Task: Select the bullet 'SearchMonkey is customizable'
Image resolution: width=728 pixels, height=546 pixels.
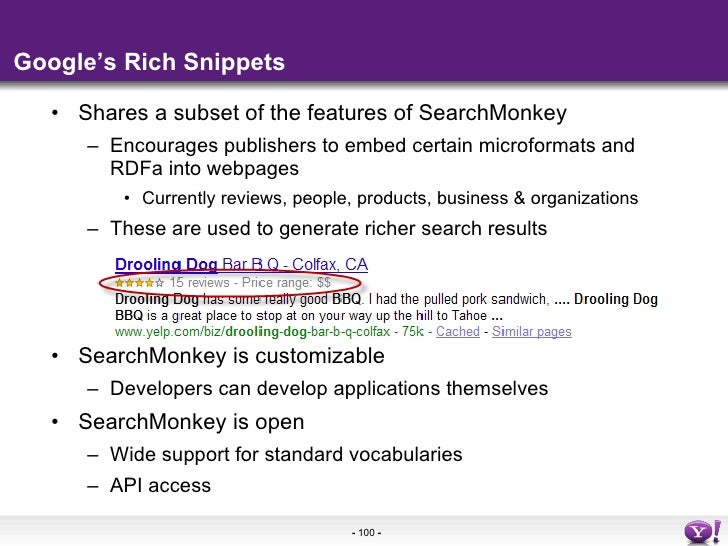Action: [231, 356]
